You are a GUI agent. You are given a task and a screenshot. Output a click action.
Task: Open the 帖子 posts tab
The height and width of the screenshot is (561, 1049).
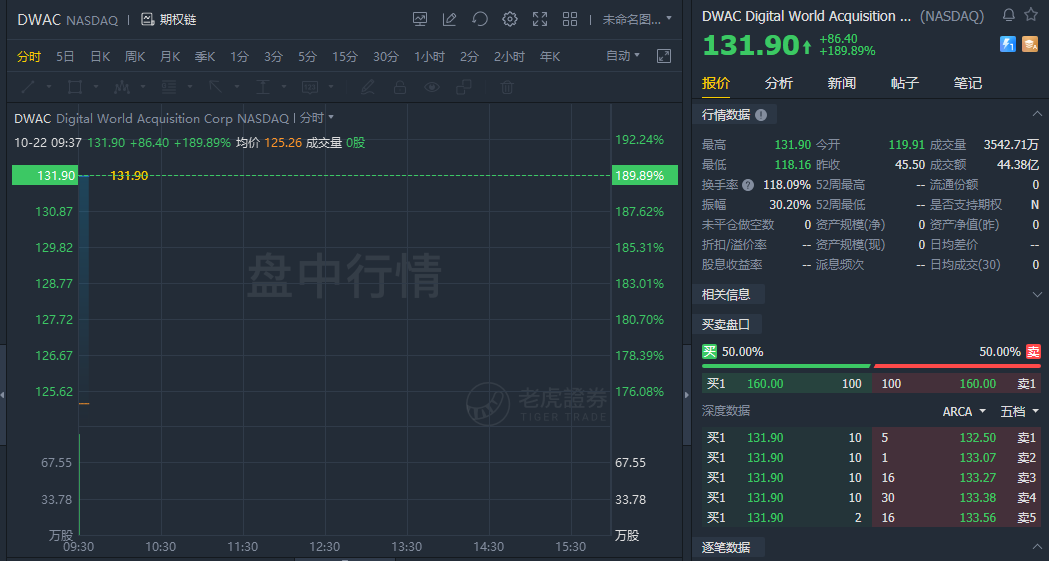point(904,83)
